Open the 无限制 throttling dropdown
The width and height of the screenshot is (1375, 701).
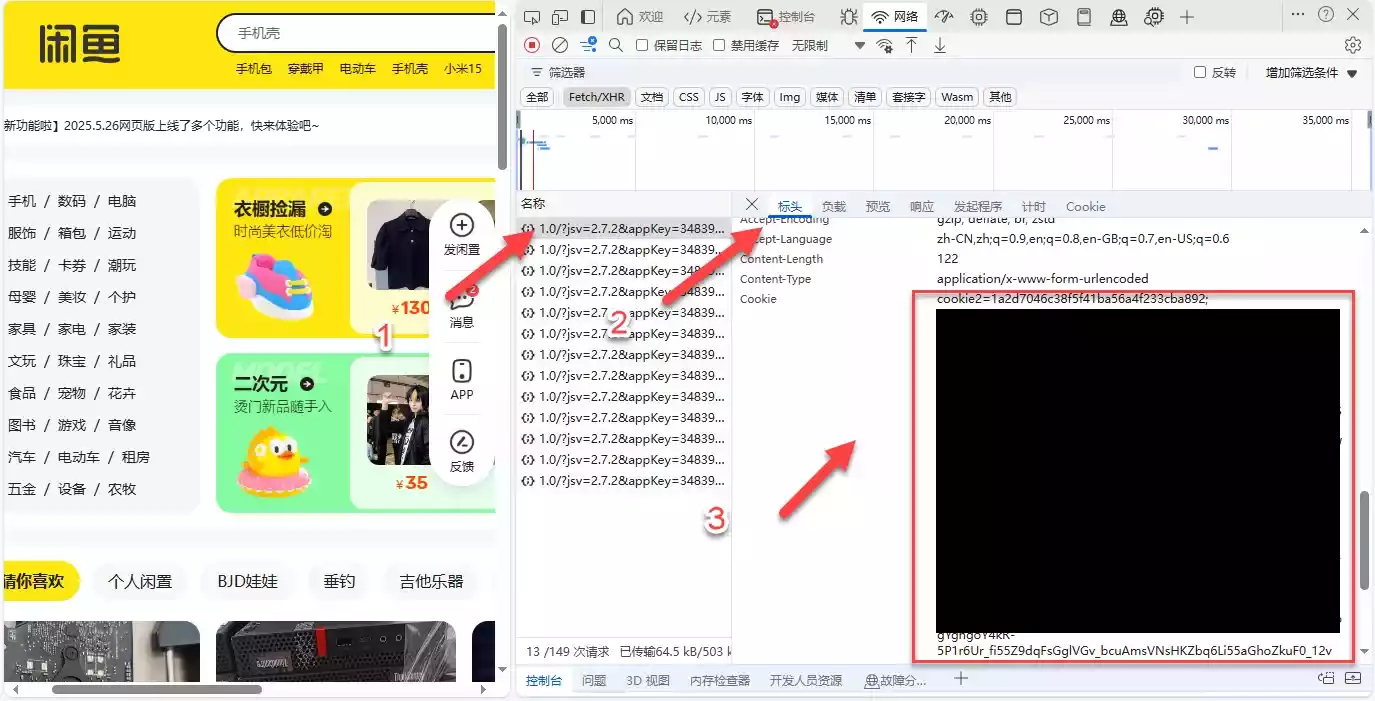click(x=826, y=45)
